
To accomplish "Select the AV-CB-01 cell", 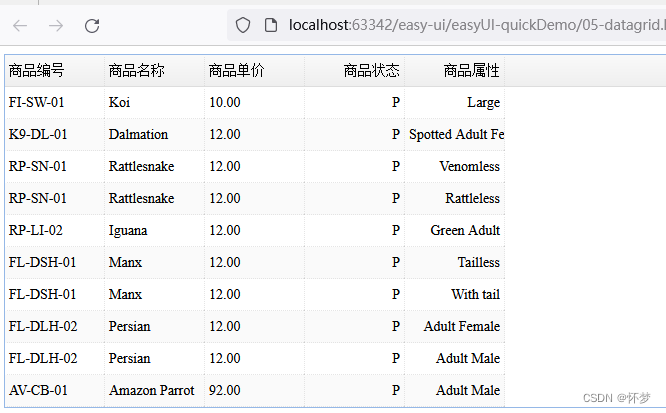I will click(x=54, y=390).
